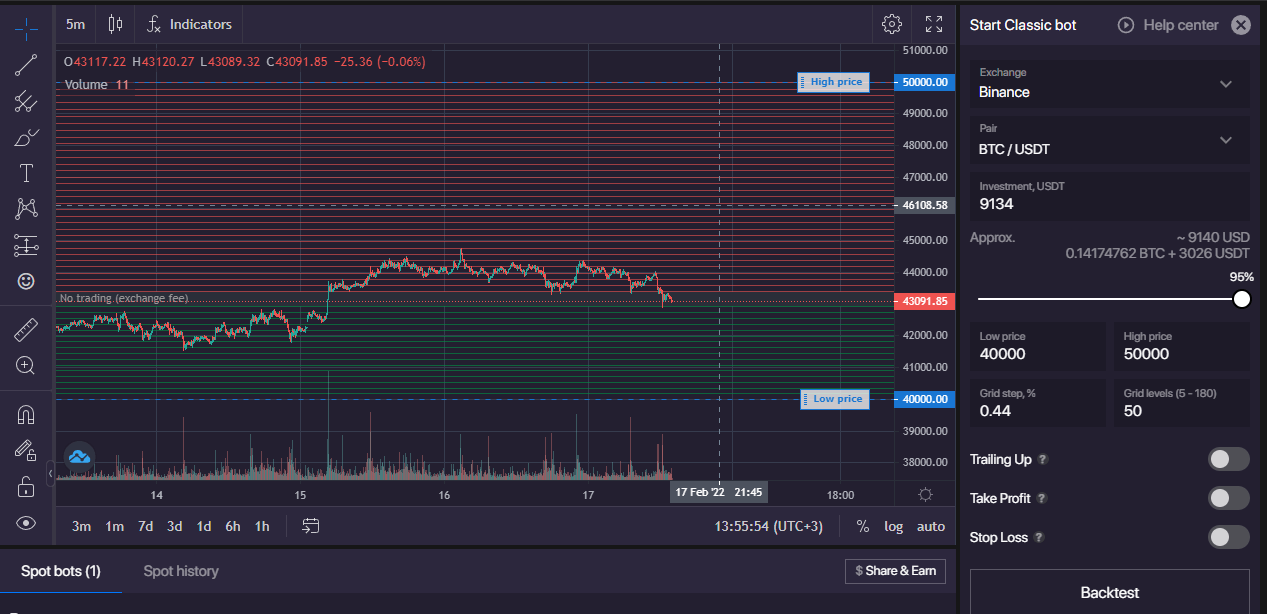Select the ruler measure tool
Image resolution: width=1267 pixels, height=614 pixels.
[x=26, y=329]
